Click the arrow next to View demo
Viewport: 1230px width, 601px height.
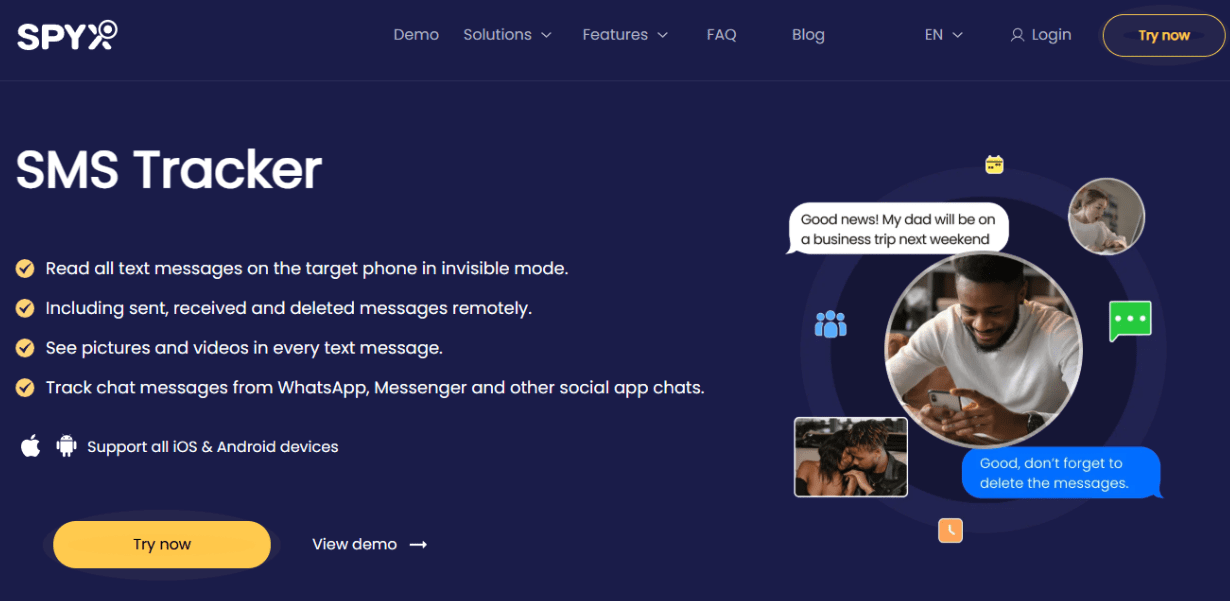tap(419, 545)
